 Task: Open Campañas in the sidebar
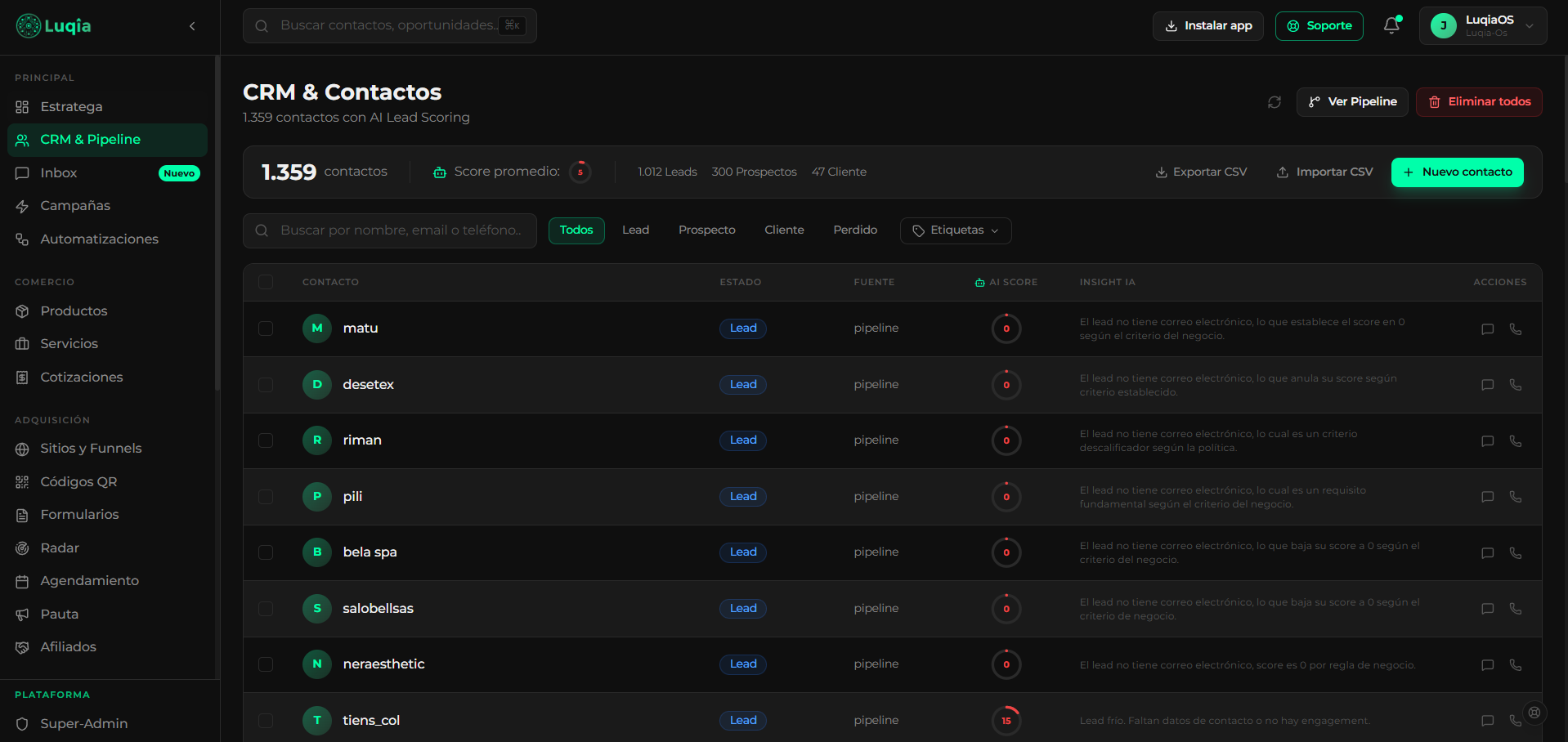107,206
